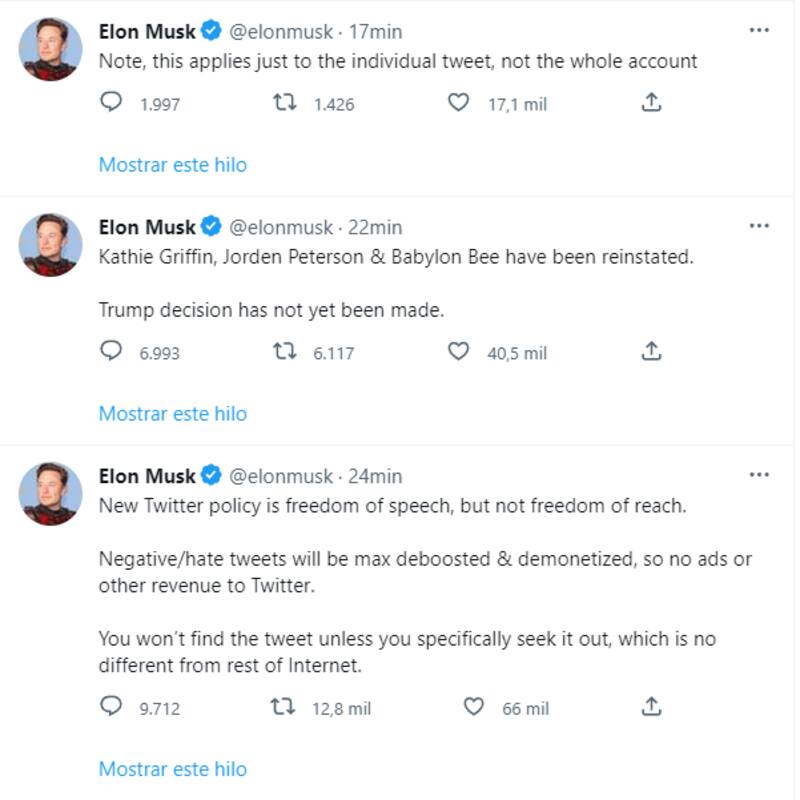Screen dimensions: 800x800
Task: Like the 17min tweet with 17,1 mil likes
Action: pos(458,103)
